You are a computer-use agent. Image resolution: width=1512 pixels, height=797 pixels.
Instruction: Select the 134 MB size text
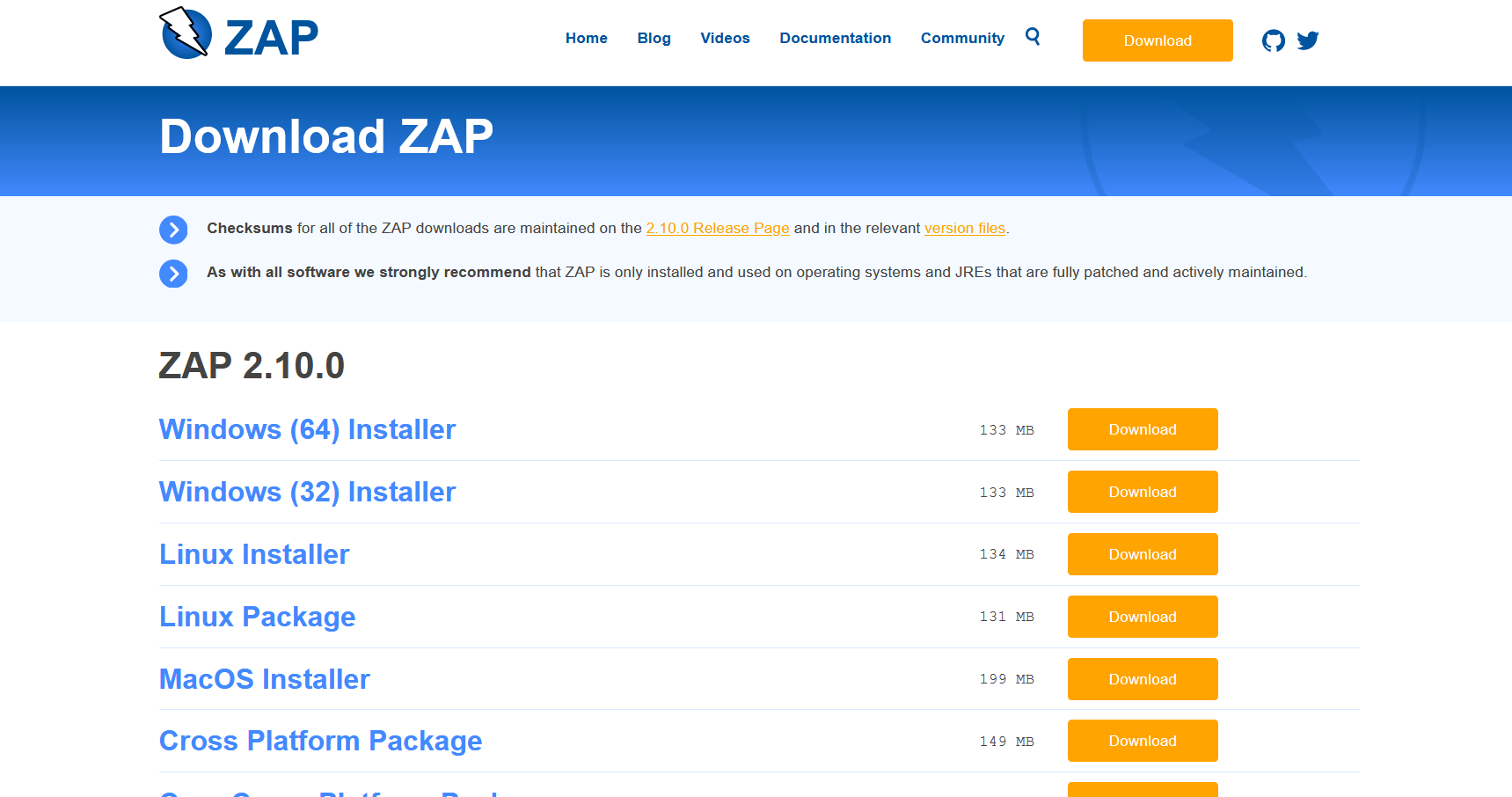coord(1007,554)
